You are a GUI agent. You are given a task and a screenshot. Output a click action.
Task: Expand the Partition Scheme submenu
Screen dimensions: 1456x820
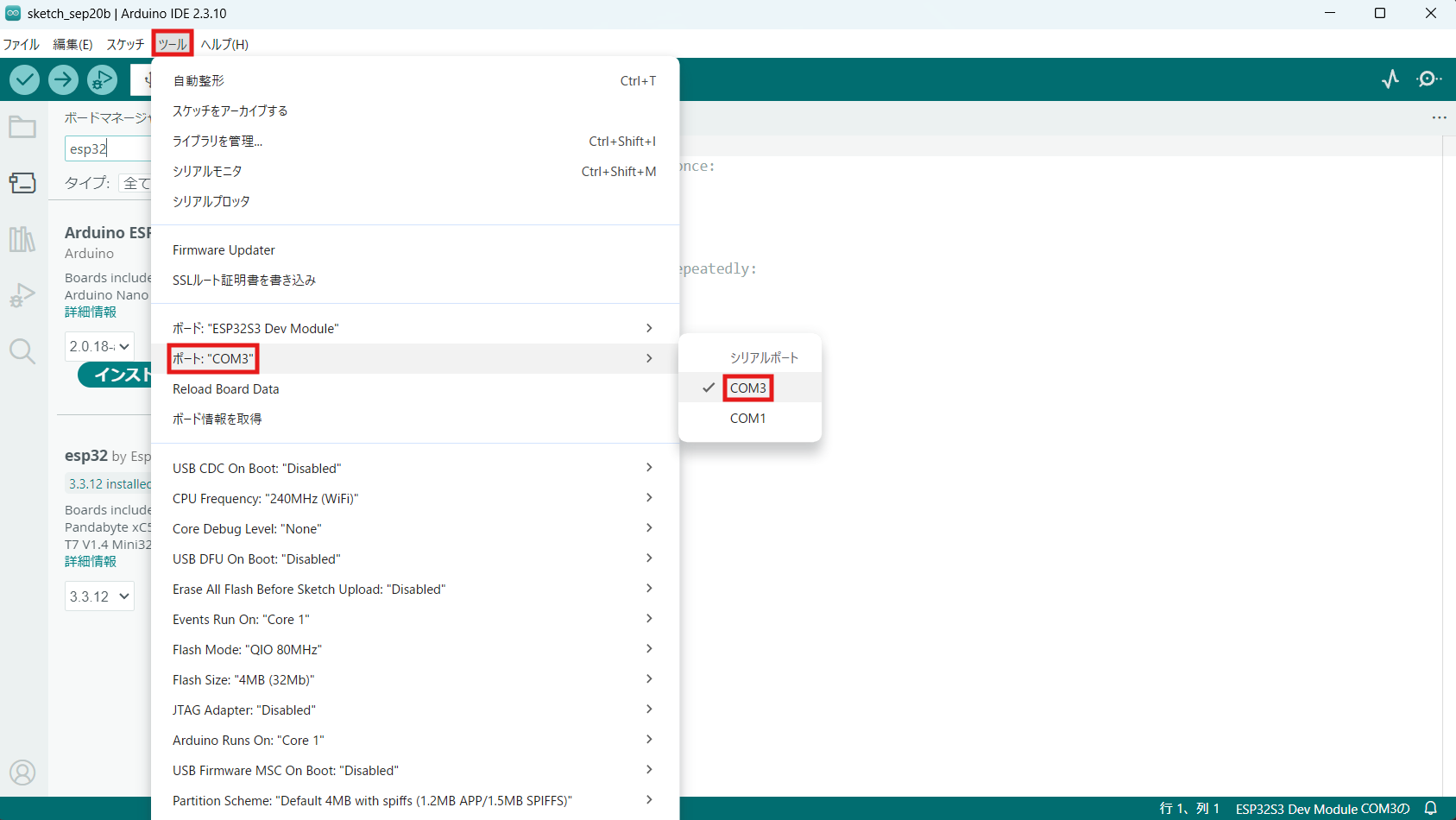415,800
